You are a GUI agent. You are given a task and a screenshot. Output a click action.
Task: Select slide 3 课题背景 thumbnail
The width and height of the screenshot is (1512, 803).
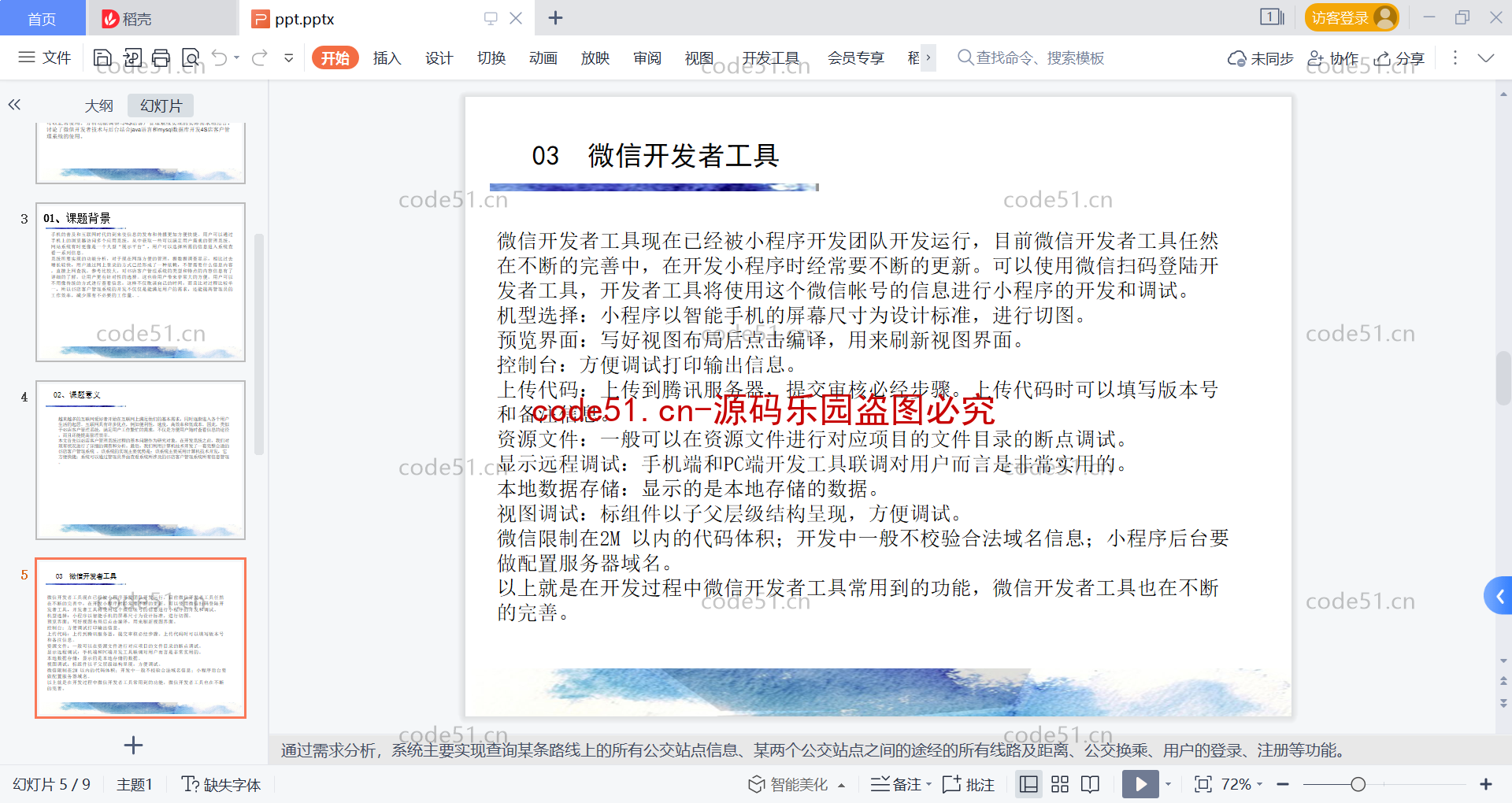point(140,282)
